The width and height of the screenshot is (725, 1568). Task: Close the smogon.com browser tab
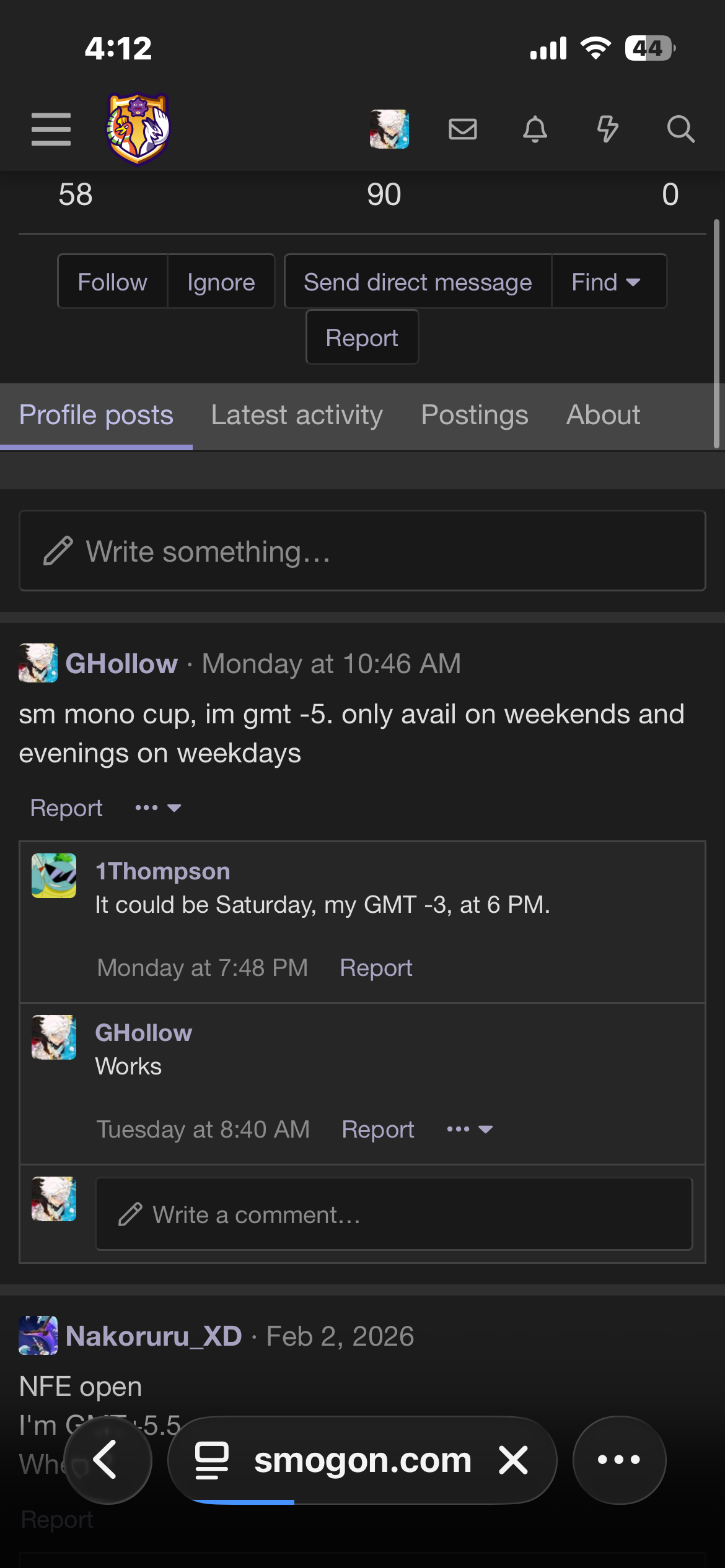pyautogui.click(x=514, y=1460)
